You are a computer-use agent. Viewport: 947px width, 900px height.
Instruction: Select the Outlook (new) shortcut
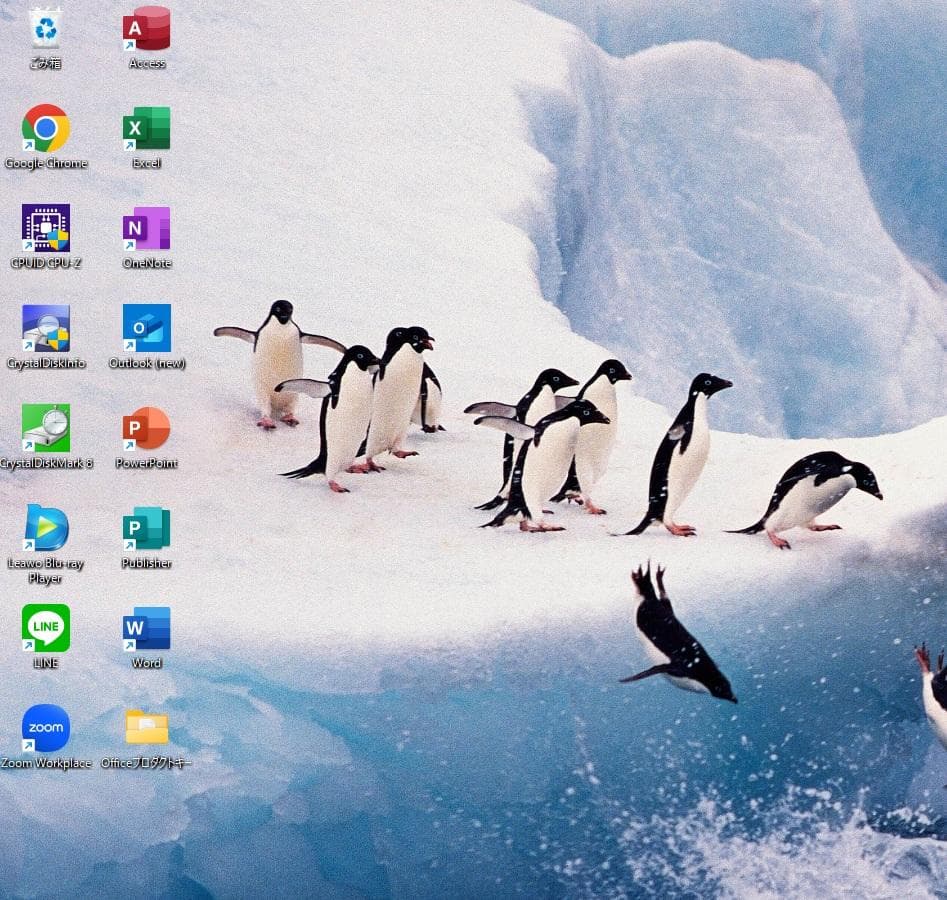tap(146, 328)
